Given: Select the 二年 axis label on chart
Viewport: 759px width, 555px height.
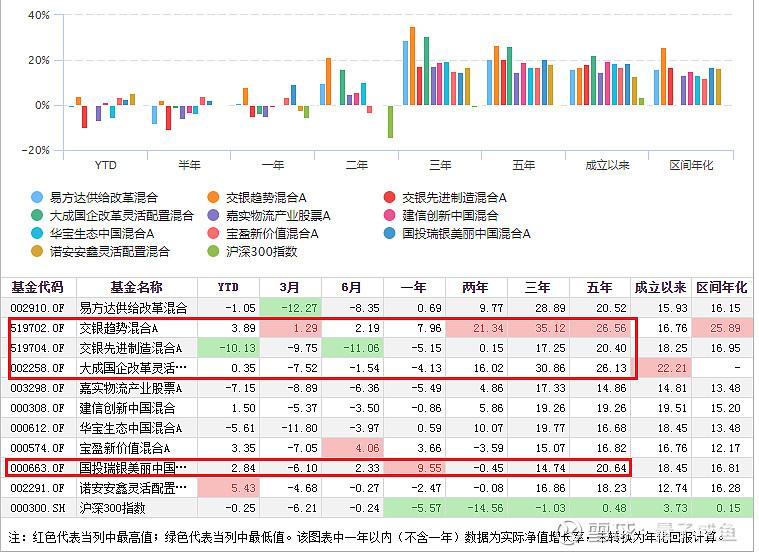Looking at the screenshot, I should coord(357,165).
